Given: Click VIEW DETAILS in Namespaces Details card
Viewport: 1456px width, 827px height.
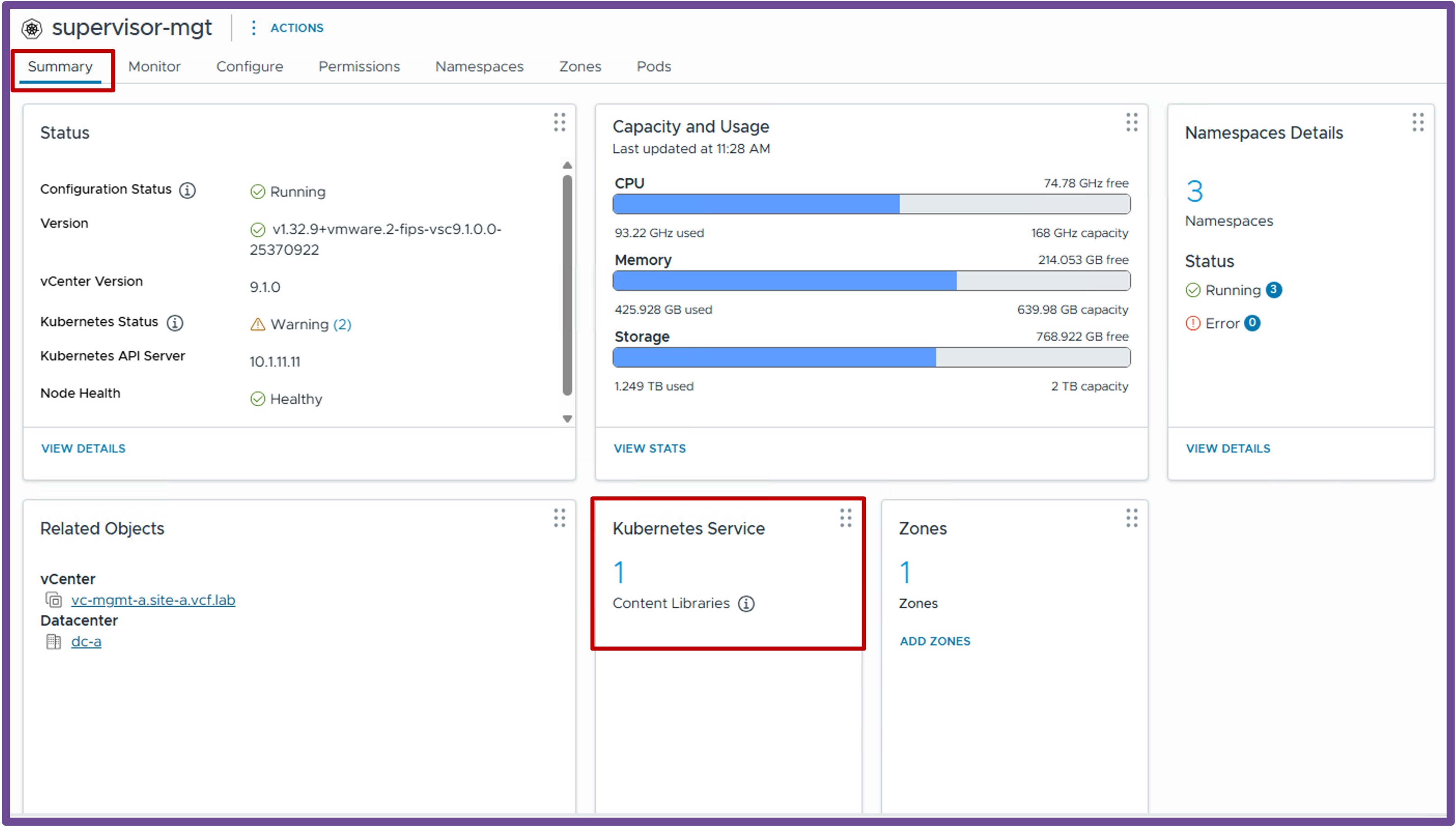Looking at the screenshot, I should pos(1228,448).
